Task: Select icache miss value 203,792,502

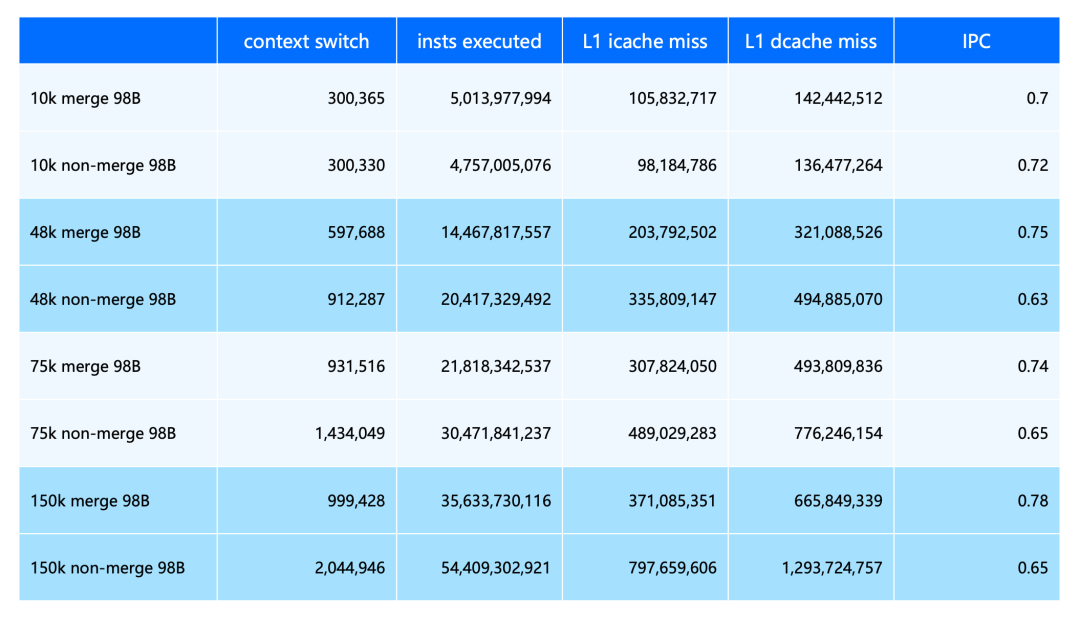Action: point(672,232)
